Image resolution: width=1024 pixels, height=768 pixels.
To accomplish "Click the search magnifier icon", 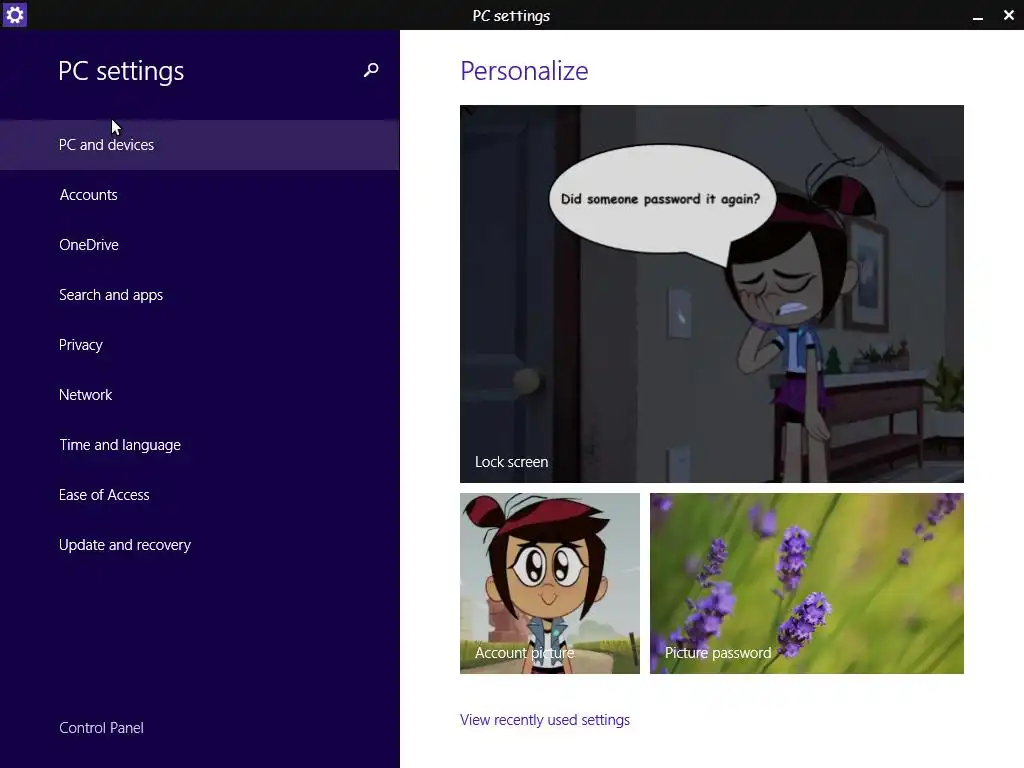I will (371, 70).
